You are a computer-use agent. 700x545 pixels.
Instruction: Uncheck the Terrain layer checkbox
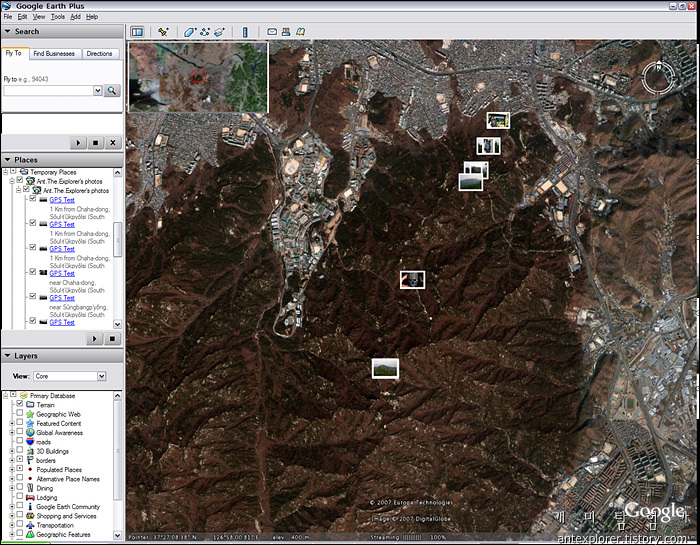[20, 404]
